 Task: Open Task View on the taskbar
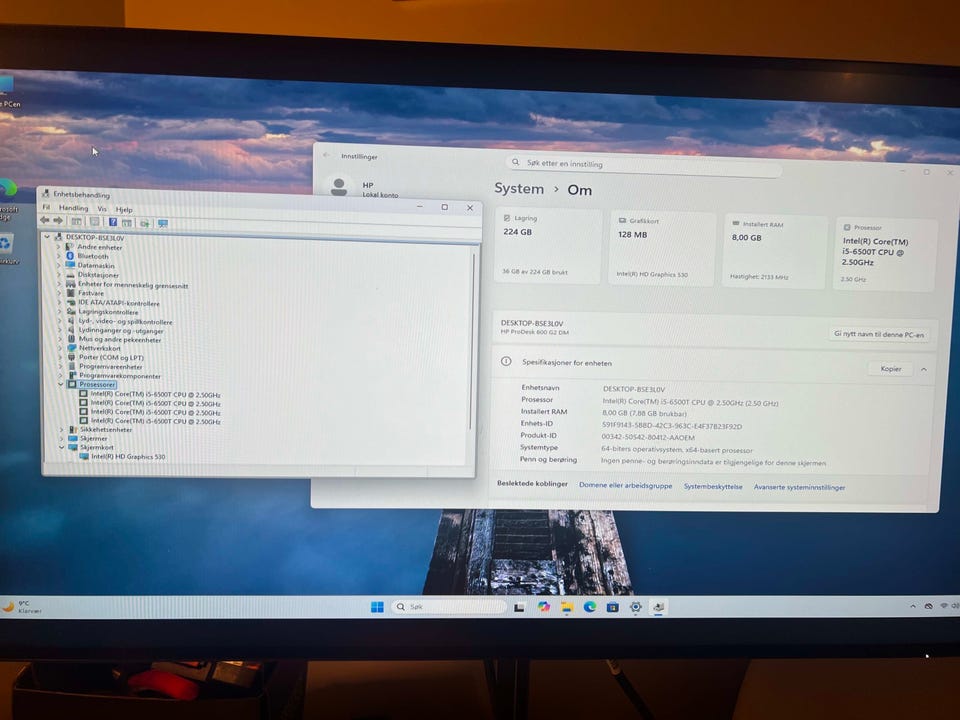[519, 607]
